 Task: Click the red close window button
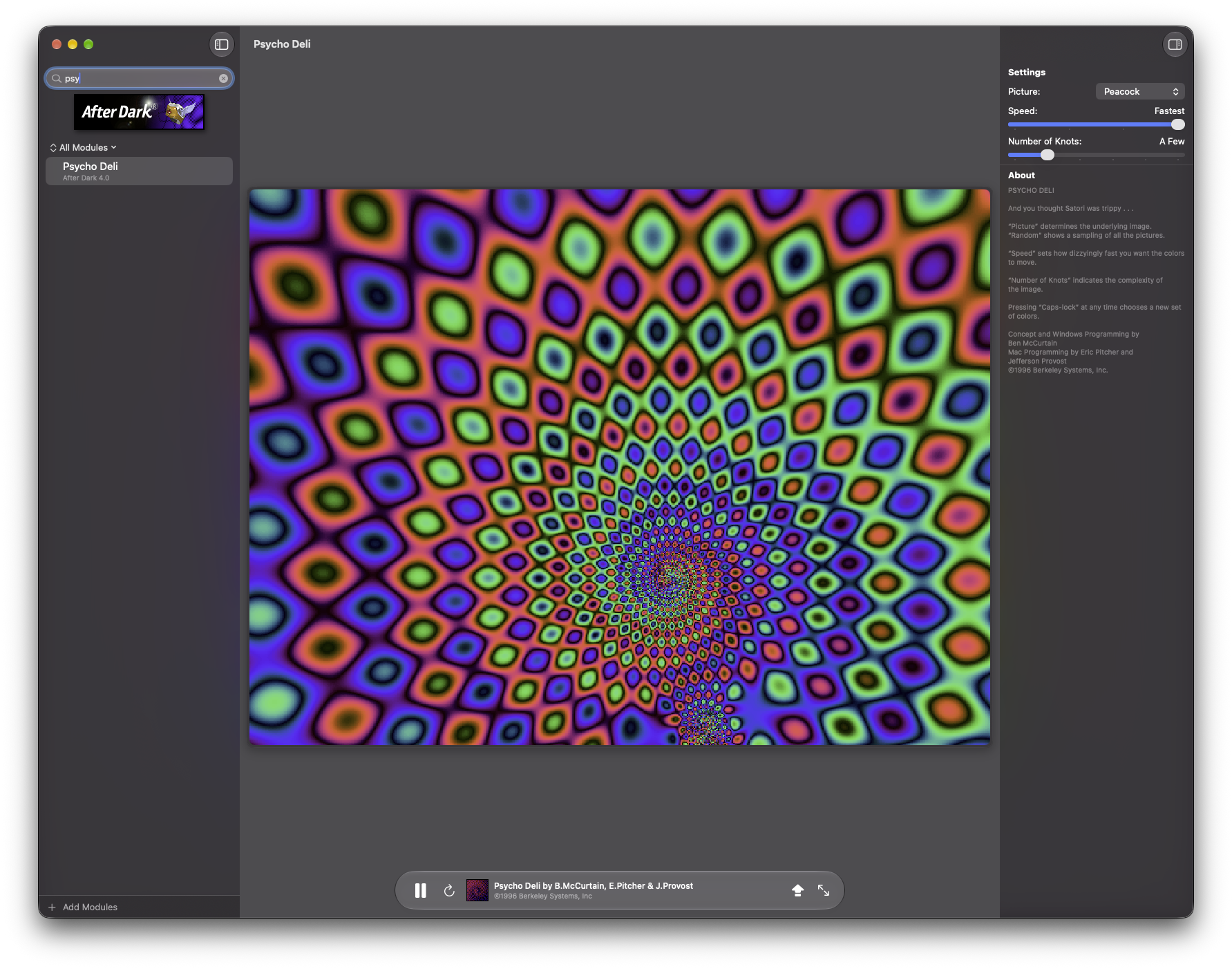pyautogui.click(x=57, y=44)
